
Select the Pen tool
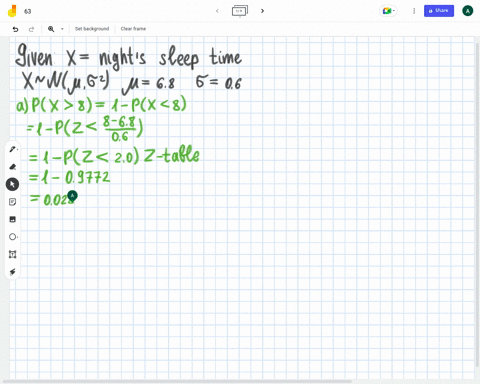tap(13, 149)
